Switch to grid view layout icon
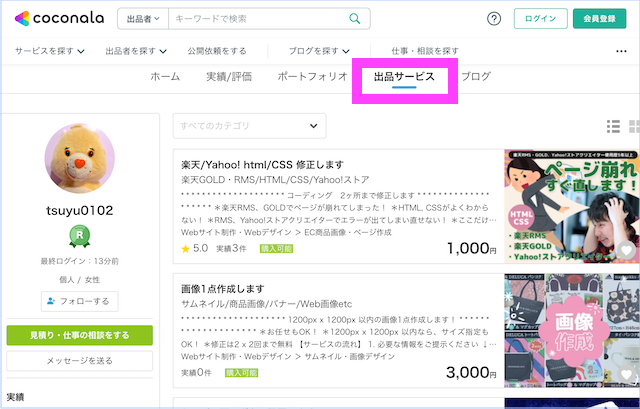Viewport: 640px width, 409px height. (x=634, y=127)
